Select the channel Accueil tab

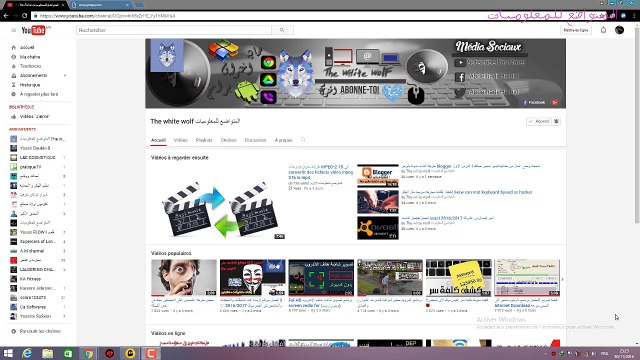(158, 140)
